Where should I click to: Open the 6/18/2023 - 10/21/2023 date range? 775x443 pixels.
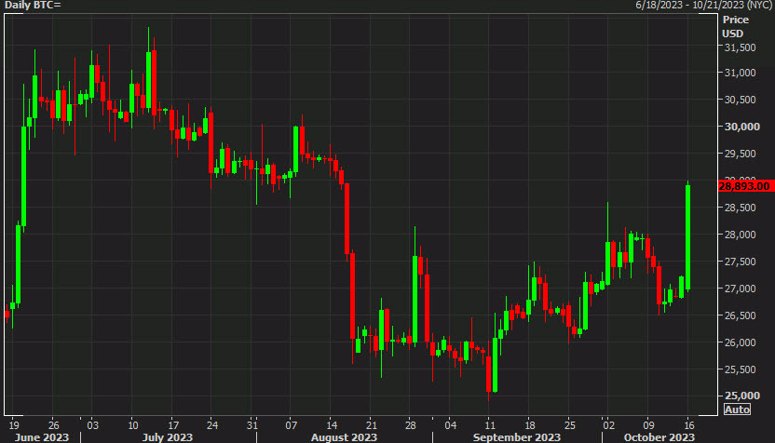[x=704, y=5]
